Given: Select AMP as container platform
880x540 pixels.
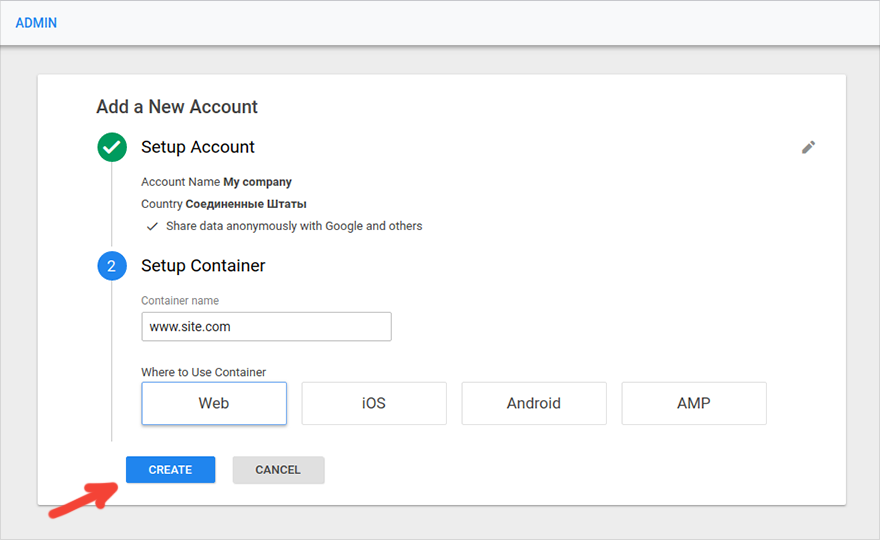Looking at the screenshot, I should (694, 404).
